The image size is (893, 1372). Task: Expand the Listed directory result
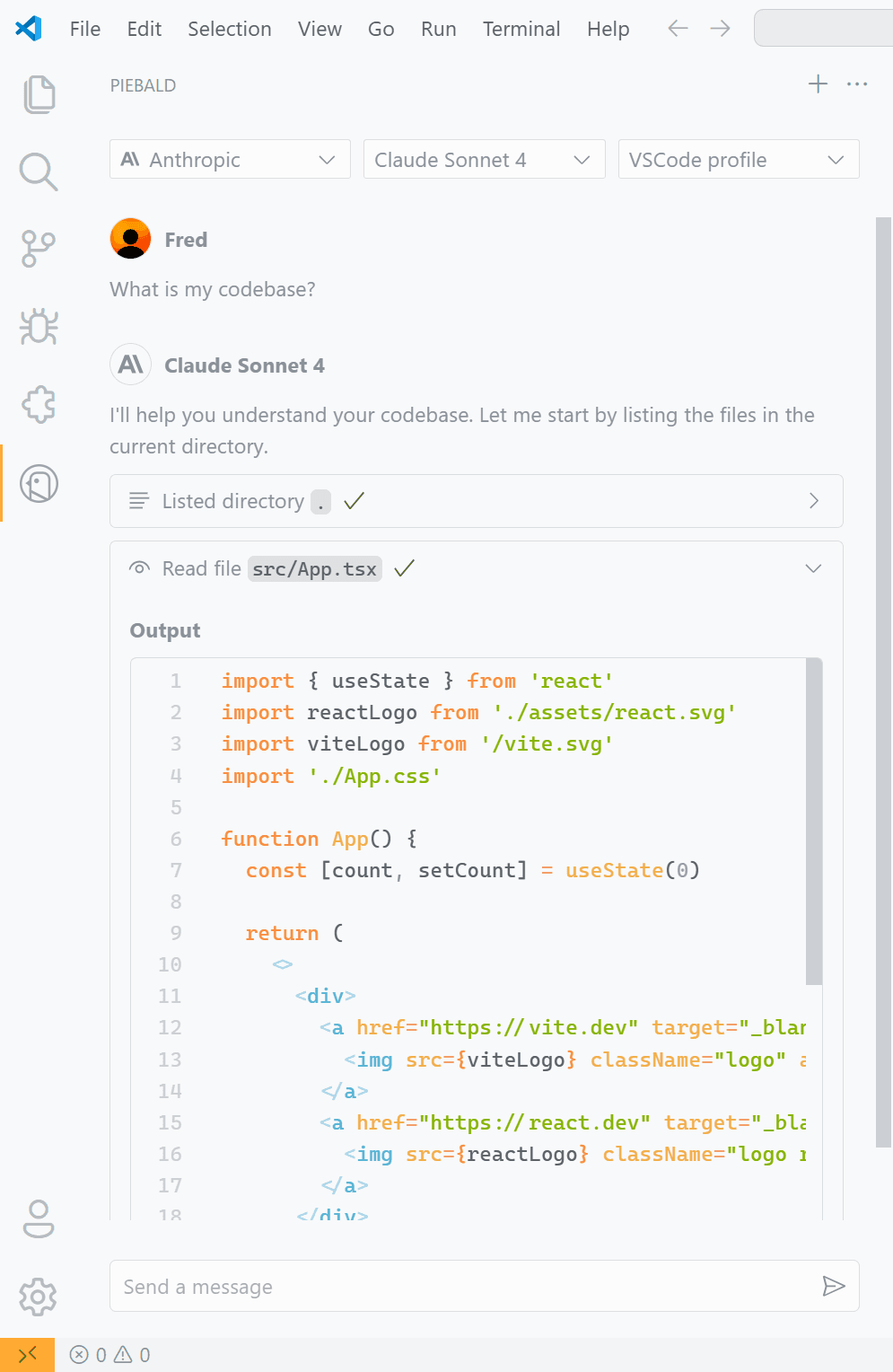click(x=813, y=501)
